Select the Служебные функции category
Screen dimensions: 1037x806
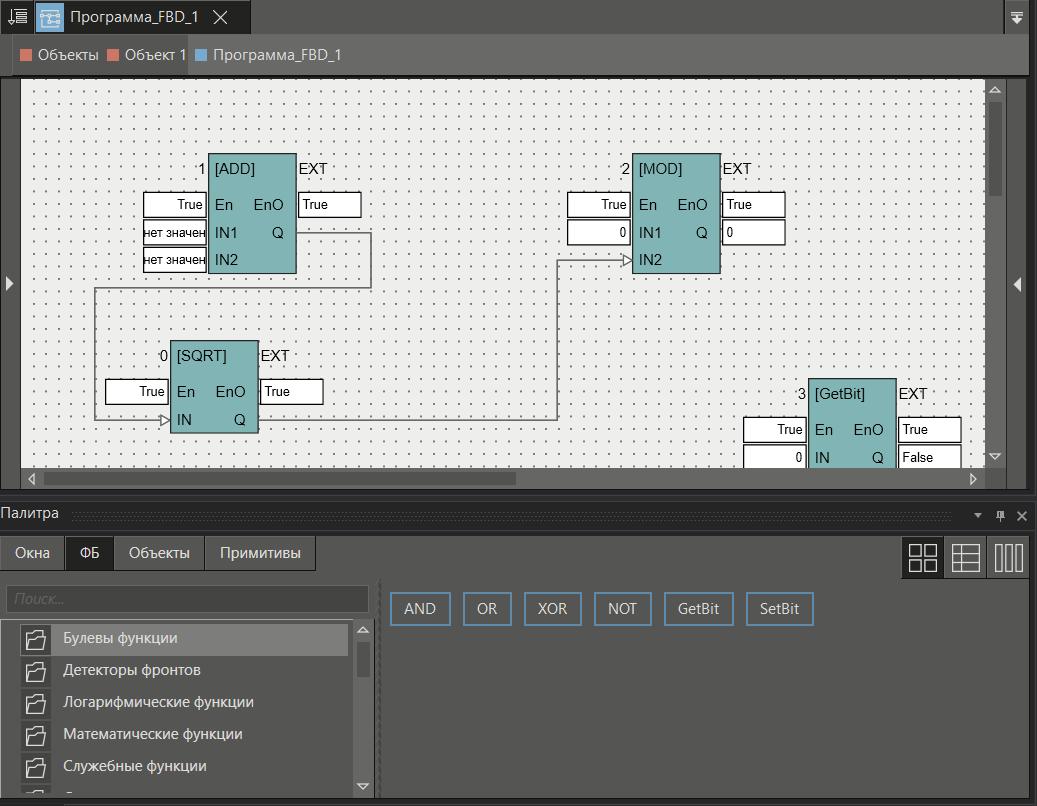pyautogui.click(x=135, y=766)
